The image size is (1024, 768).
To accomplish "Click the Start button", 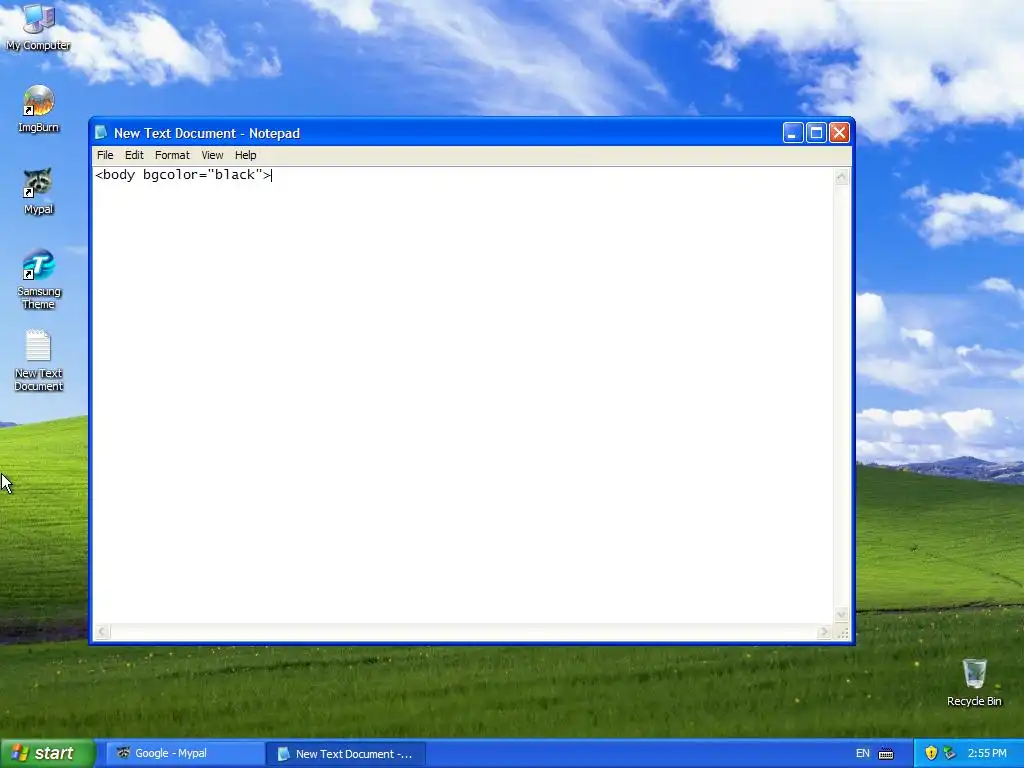I will [x=47, y=753].
